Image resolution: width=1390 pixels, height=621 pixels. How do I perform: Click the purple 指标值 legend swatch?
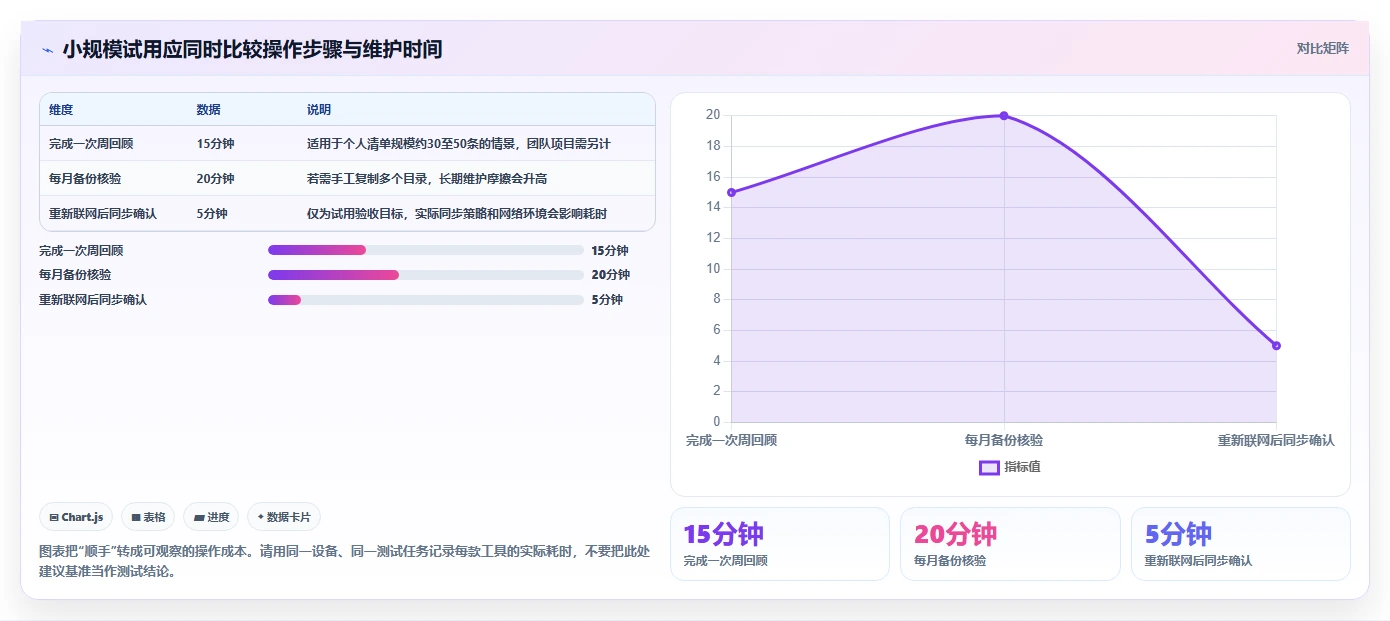(989, 467)
